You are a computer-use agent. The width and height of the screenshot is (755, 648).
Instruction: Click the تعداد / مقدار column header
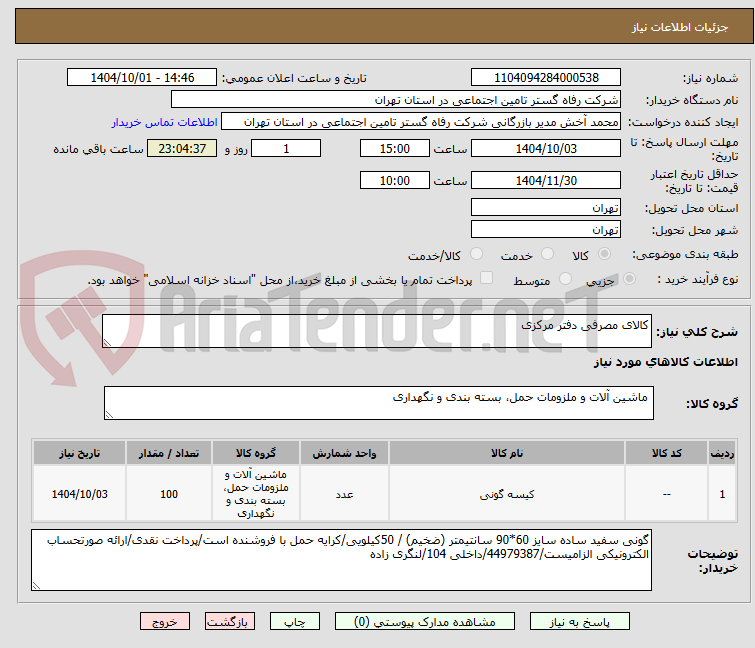(x=169, y=453)
